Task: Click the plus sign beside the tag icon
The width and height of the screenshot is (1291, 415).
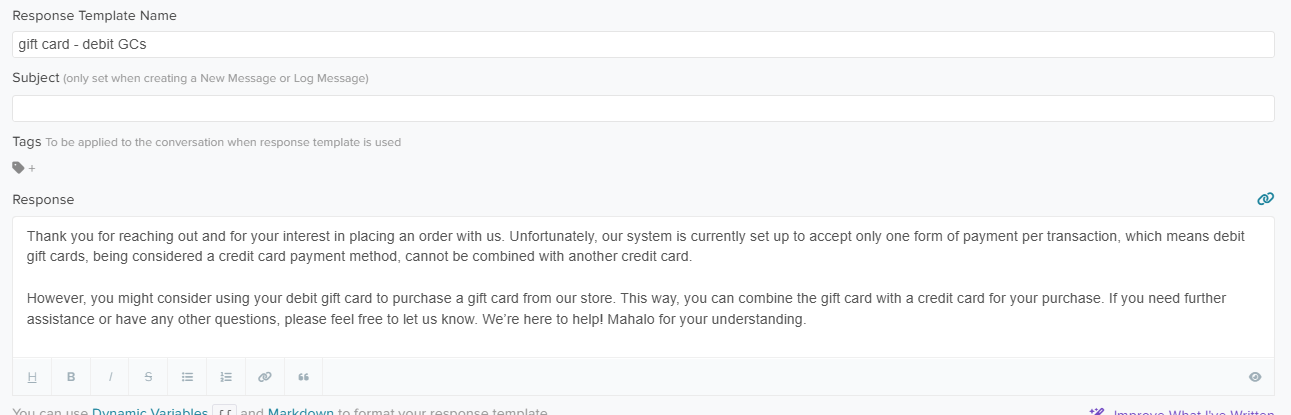Action: point(32,168)
